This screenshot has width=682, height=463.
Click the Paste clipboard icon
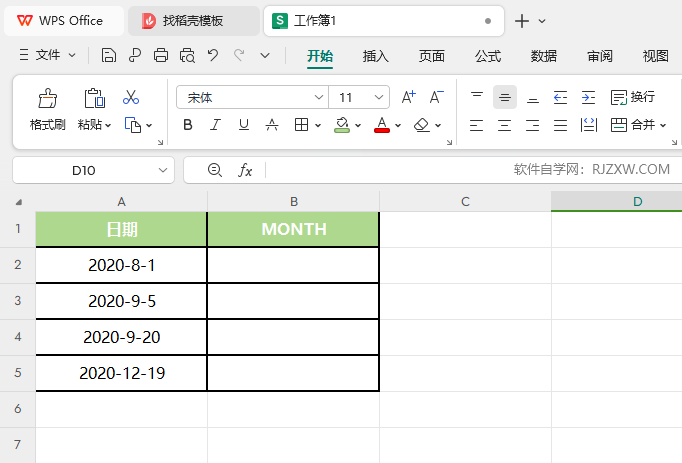point(94,98)
